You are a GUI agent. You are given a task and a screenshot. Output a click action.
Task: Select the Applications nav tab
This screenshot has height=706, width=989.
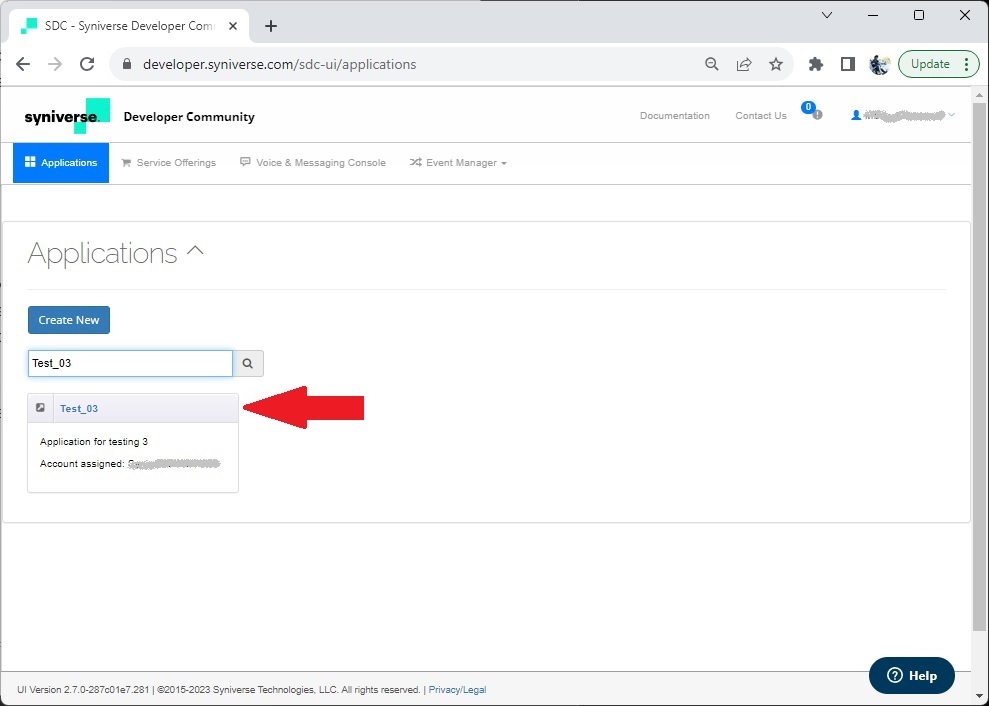click(x=61, y=162)
